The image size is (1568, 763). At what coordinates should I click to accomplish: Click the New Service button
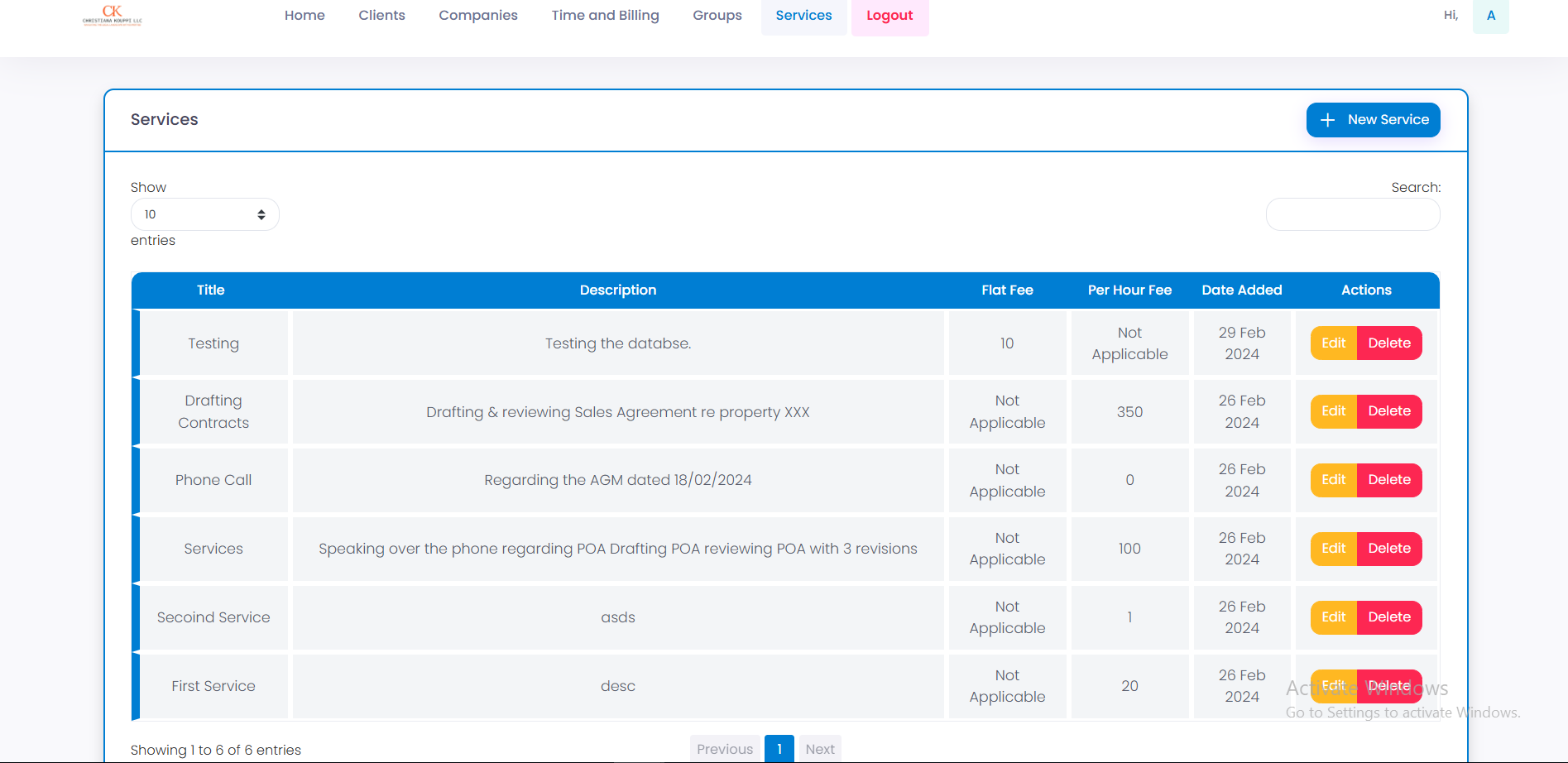1373,120
